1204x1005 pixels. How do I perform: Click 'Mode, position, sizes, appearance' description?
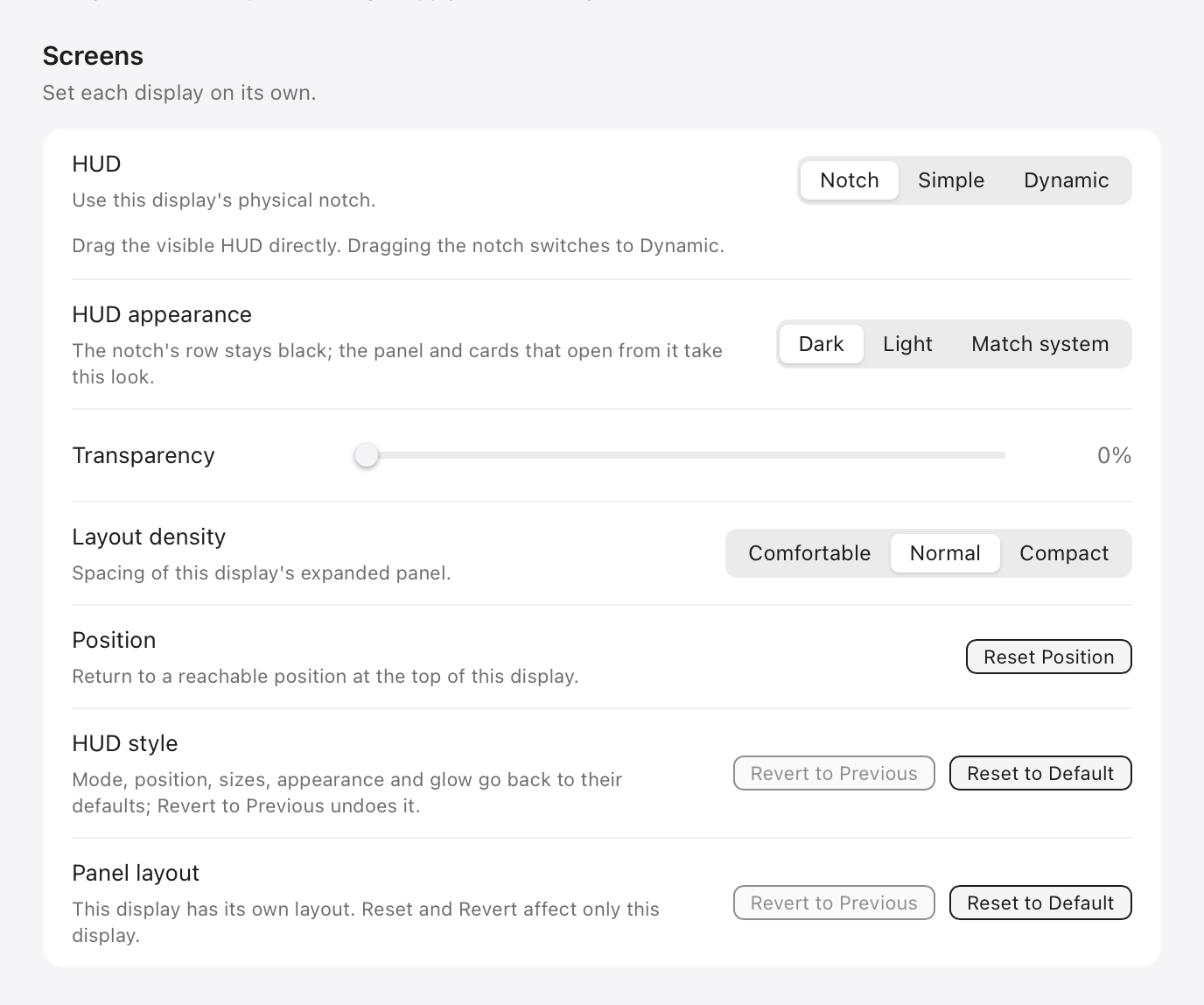pyautogui.click(x=347, y=792)
